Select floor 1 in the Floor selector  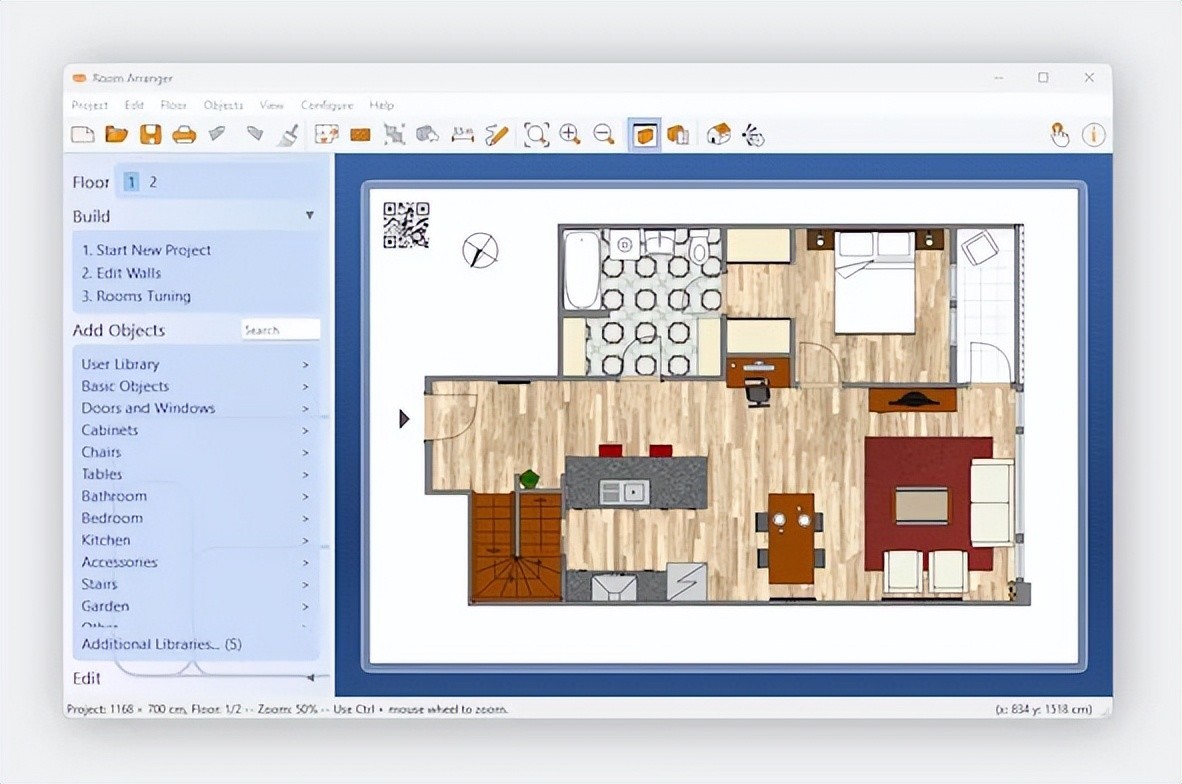[131, 182]
